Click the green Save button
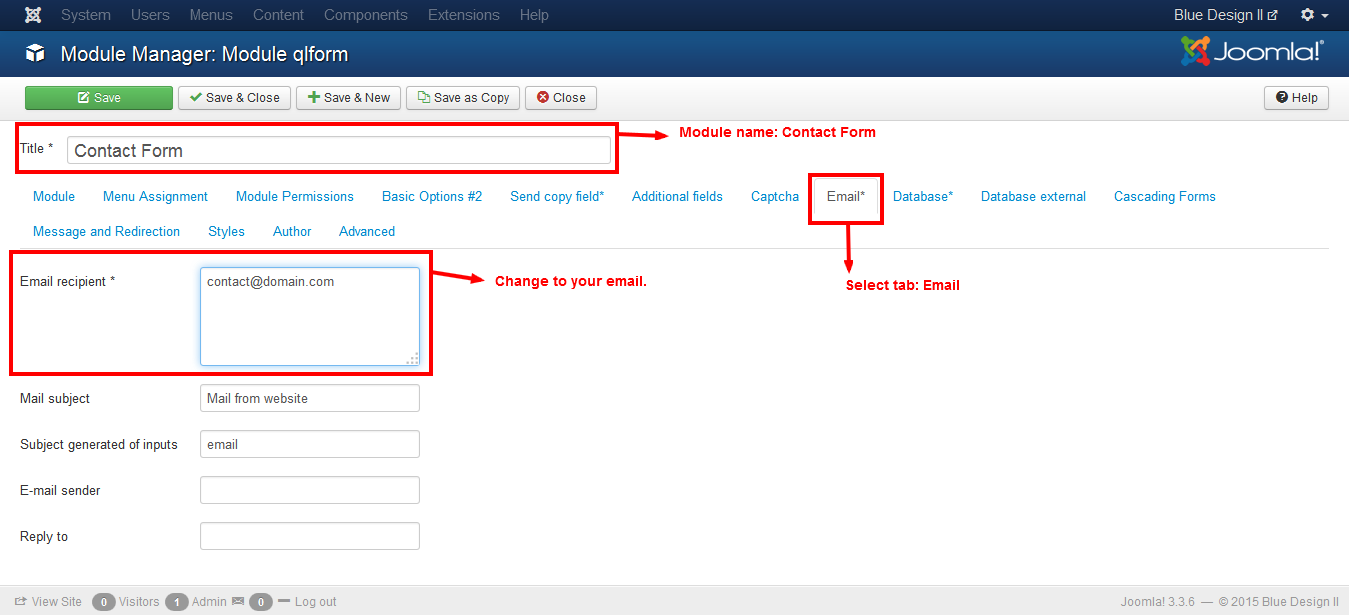 tap(99, 98)
